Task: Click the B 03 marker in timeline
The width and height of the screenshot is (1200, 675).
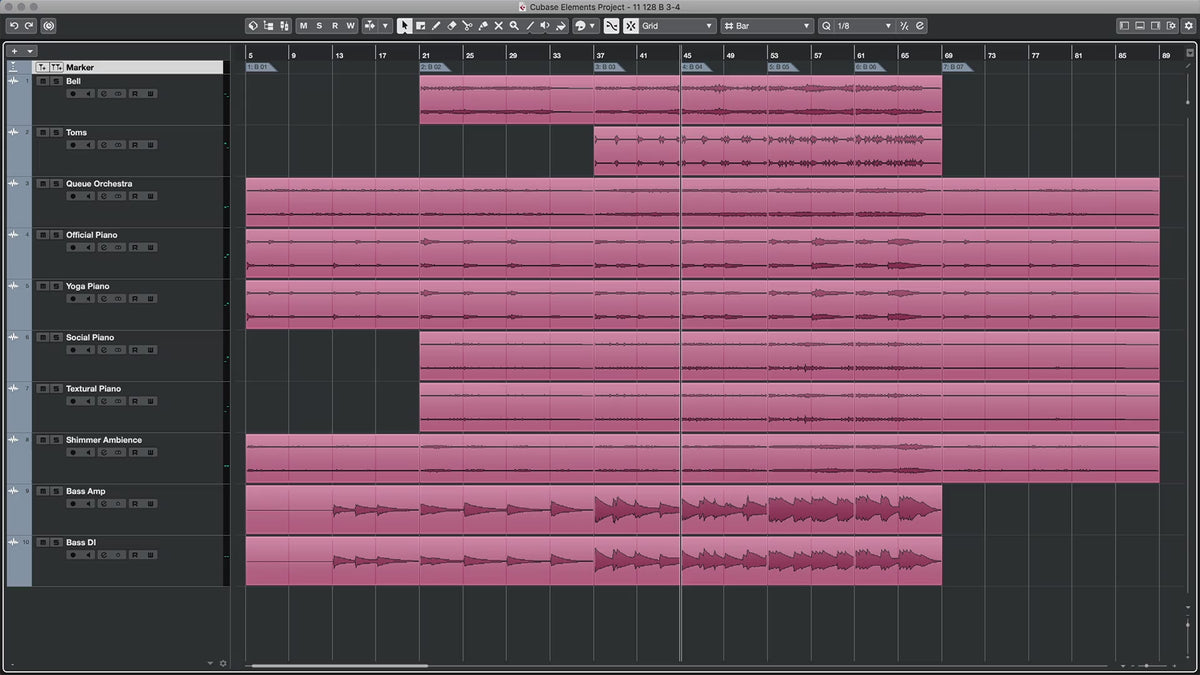Action: pos(606,67)
